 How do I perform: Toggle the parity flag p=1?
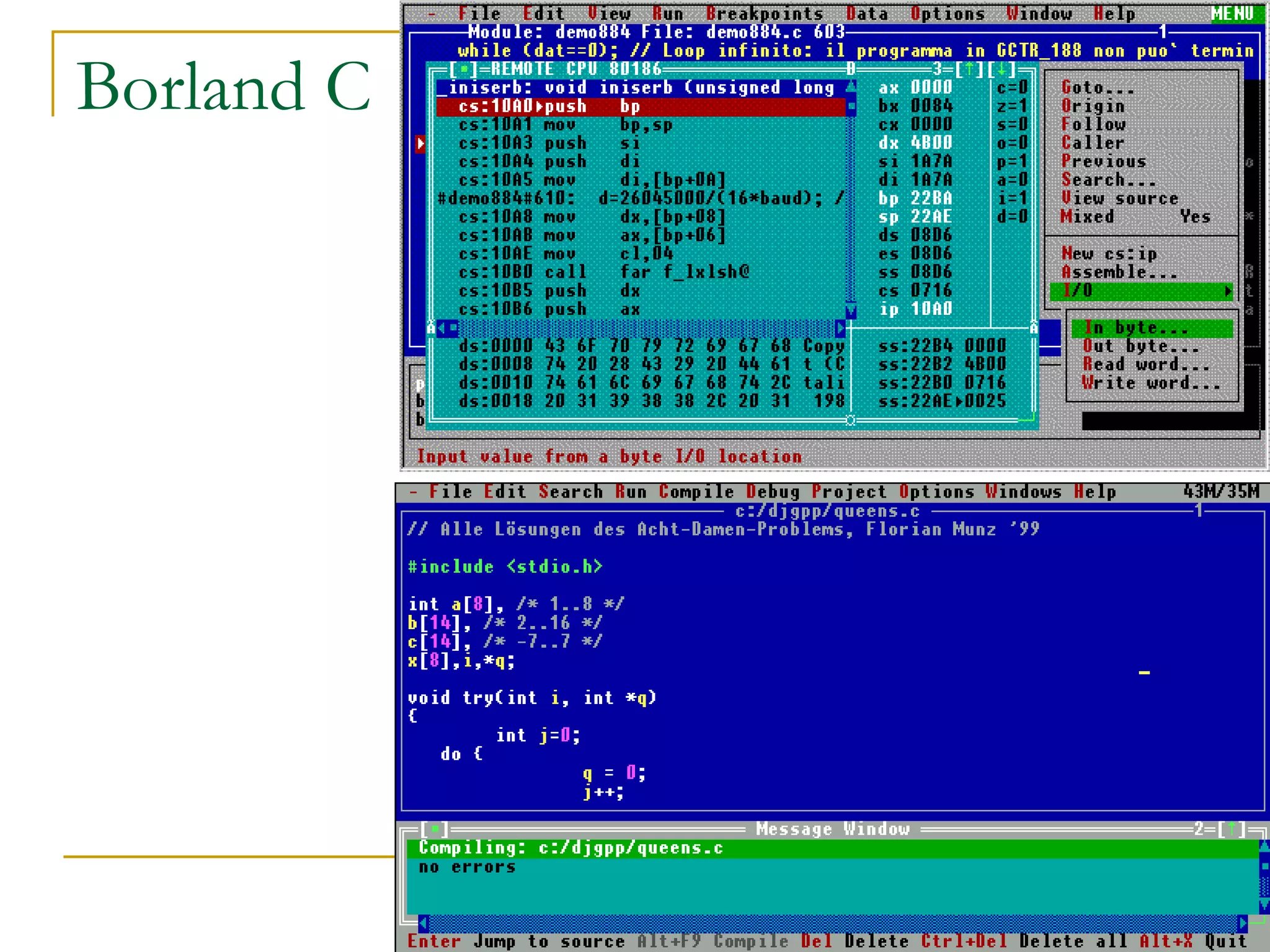[x=1012, y=161]
